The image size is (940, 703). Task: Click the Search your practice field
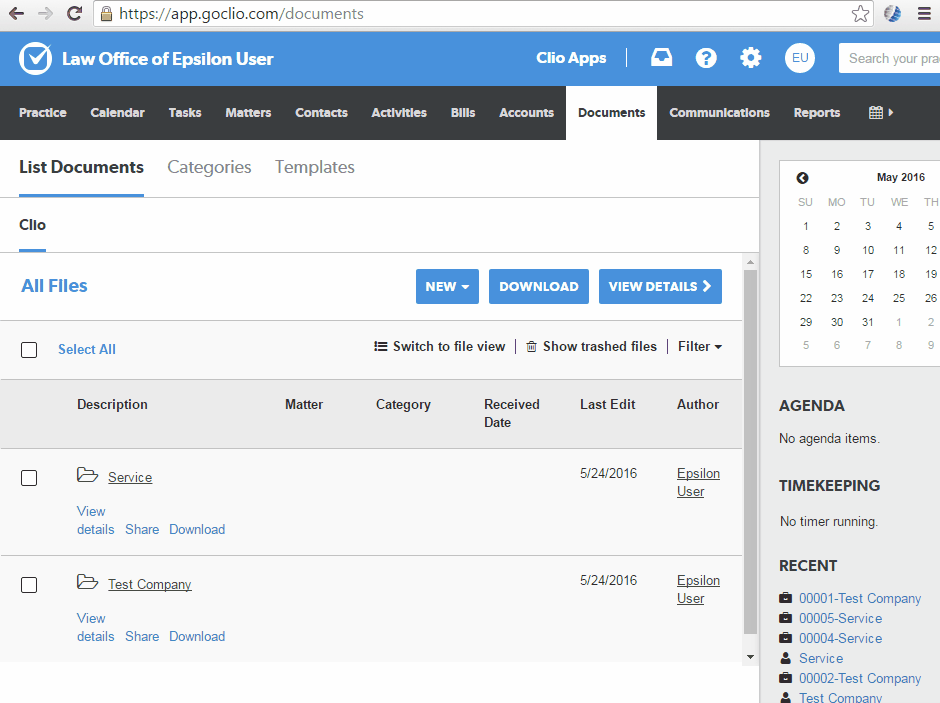(890, 58)
